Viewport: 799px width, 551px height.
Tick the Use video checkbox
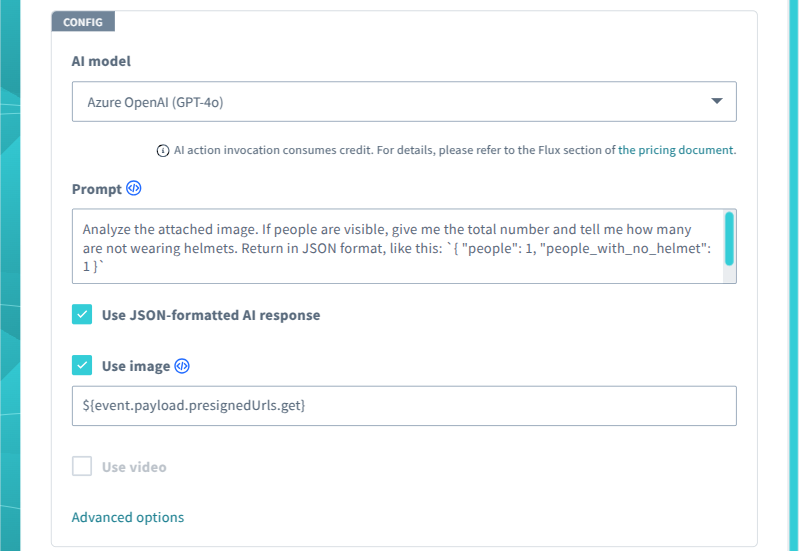tap(82, 467)
